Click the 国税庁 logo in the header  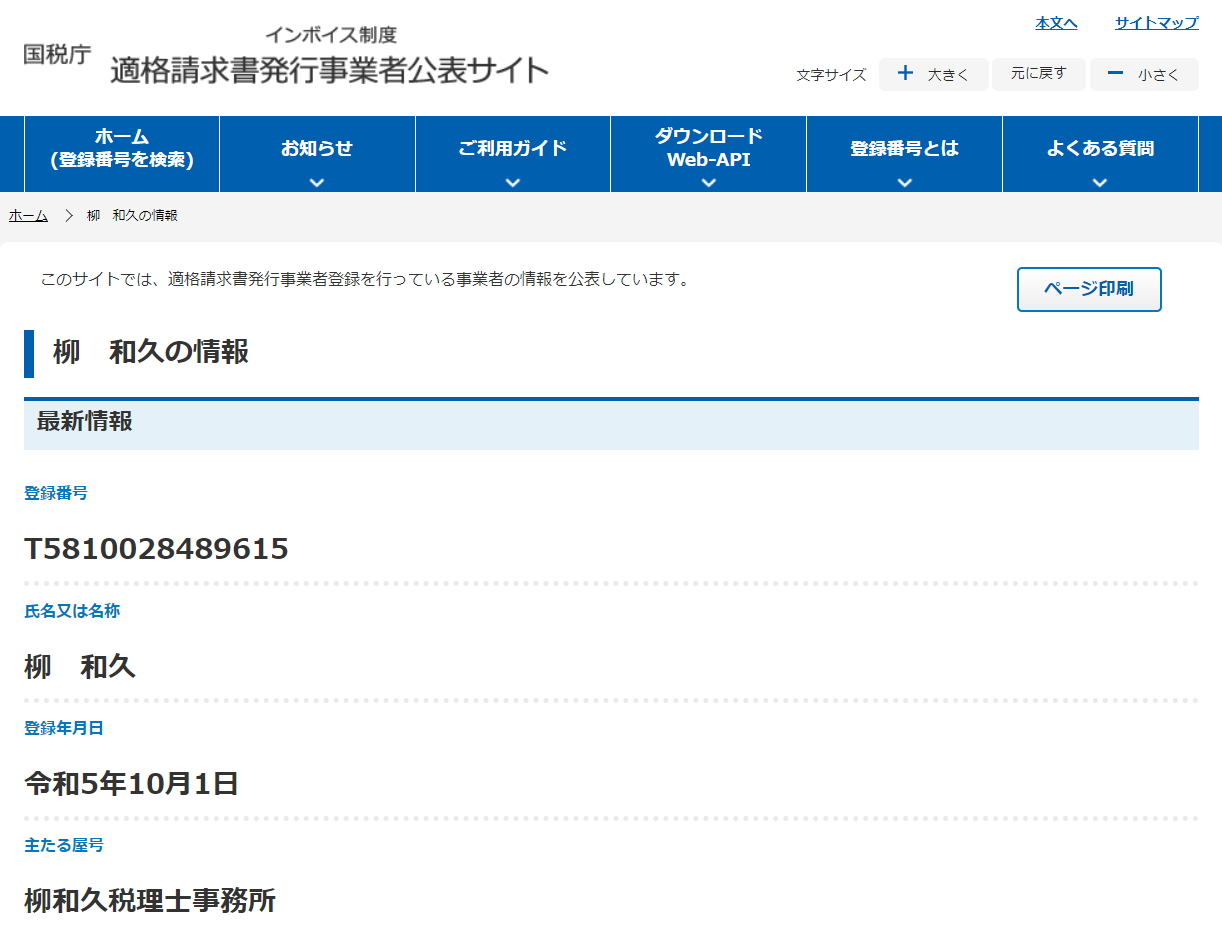click(x=57, y=55)
